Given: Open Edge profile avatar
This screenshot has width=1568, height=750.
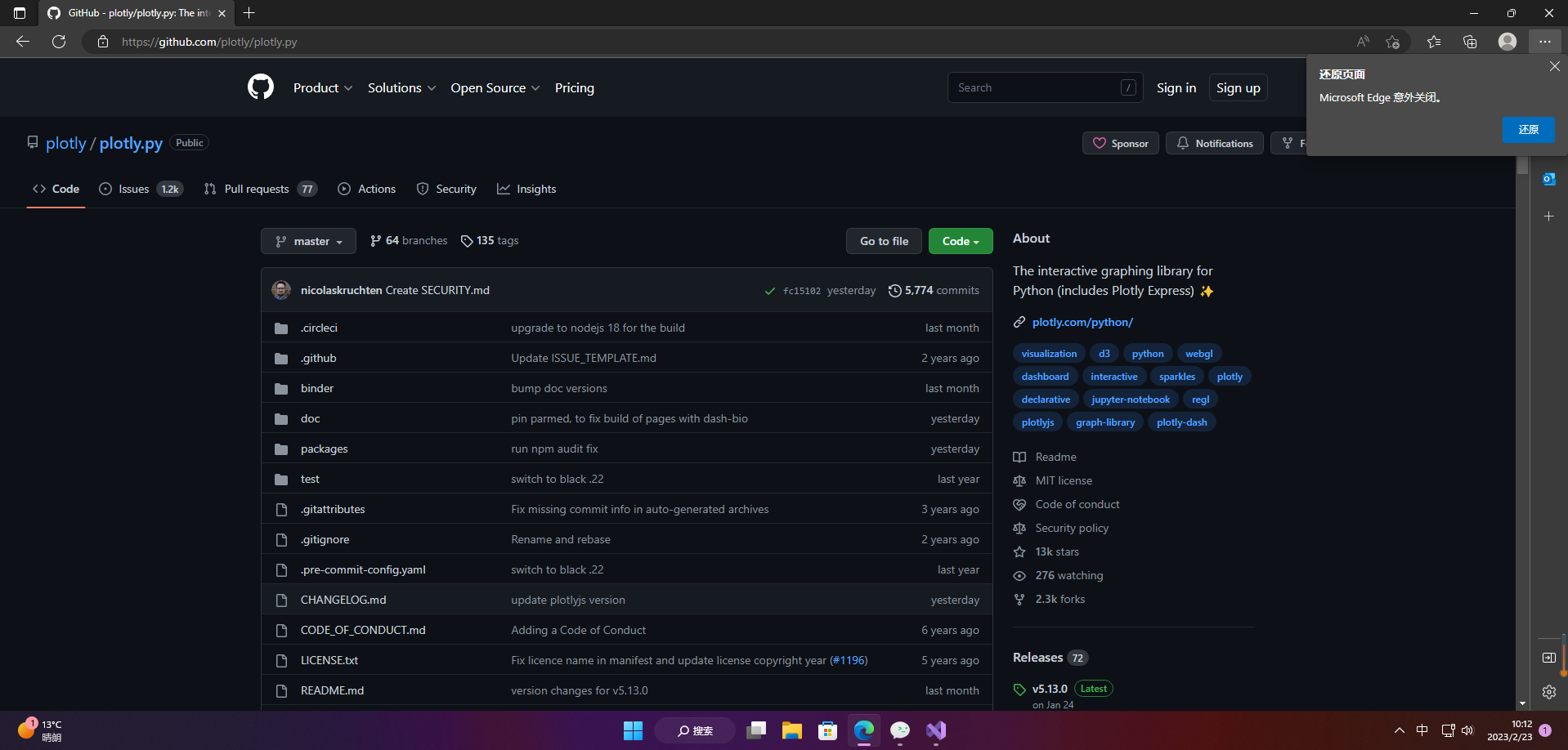Looking at the screenshot, I should [x=1508, y=42].
